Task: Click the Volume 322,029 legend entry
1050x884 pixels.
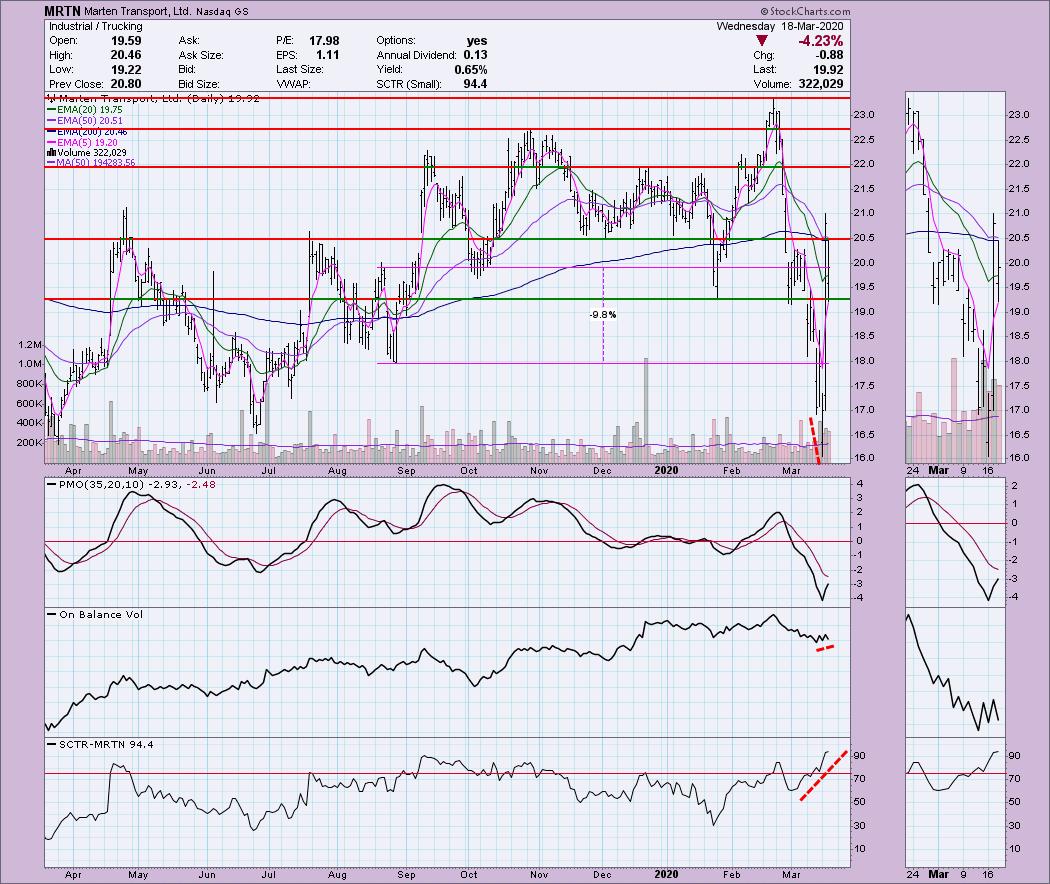Action: 86,153
